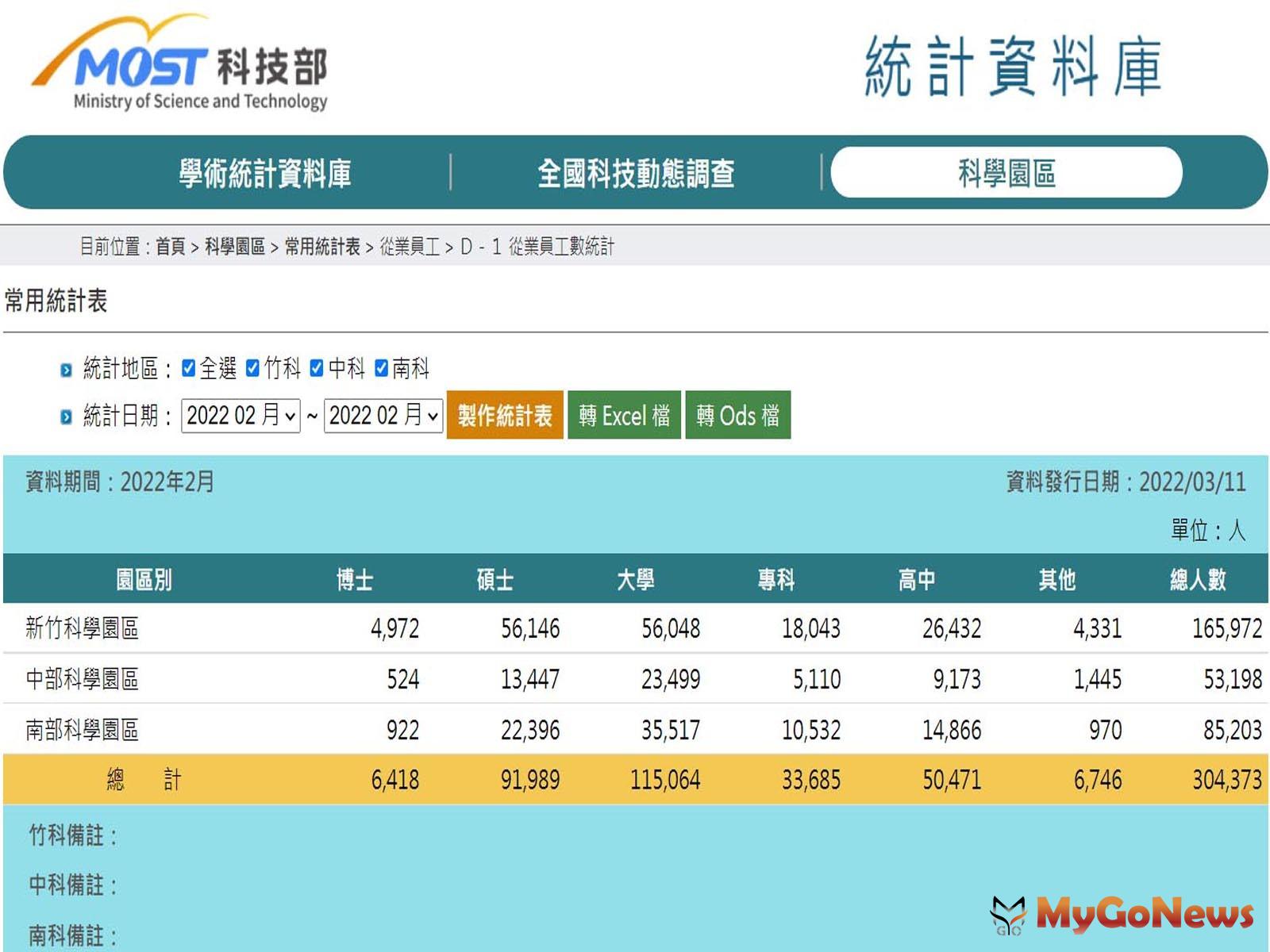Image resolution: width=1270 pixels, height=952 pixels.
Task: Click the 統計資料庫 site title
Action: 1013,67
